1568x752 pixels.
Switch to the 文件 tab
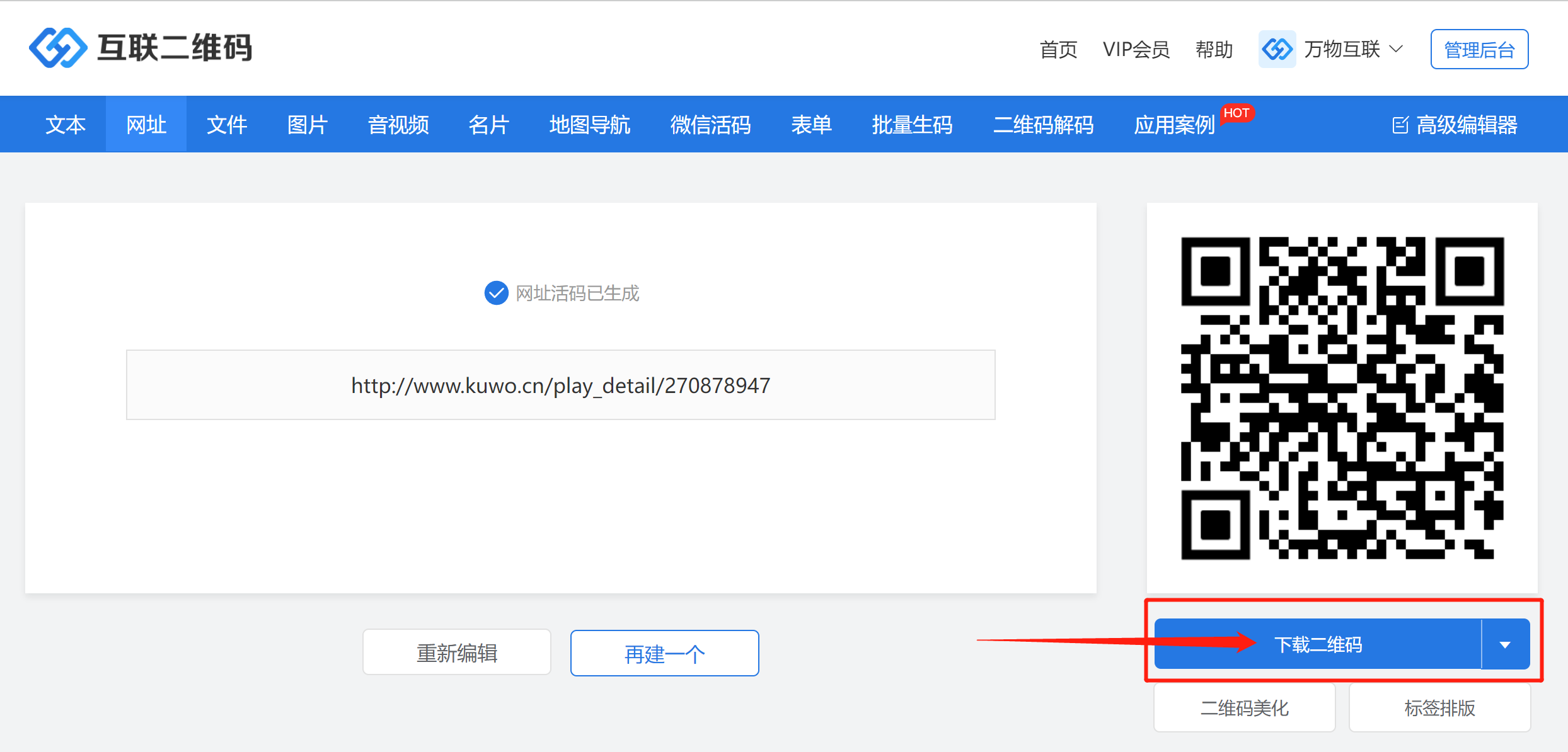click(227, 125)
